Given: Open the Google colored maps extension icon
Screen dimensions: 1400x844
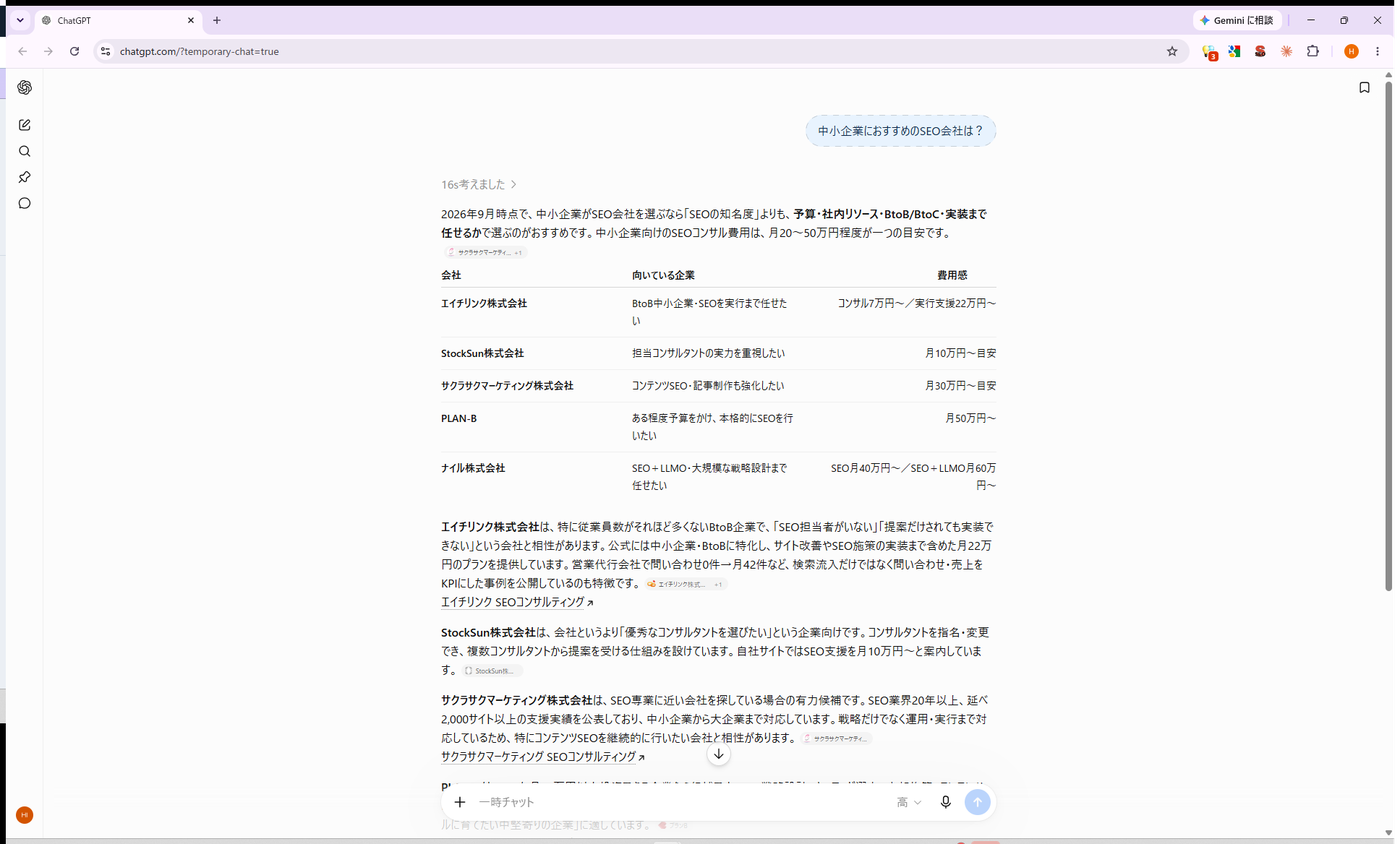Looking at the screenshot, I should pyautogui.click(x=1235, y=51).
